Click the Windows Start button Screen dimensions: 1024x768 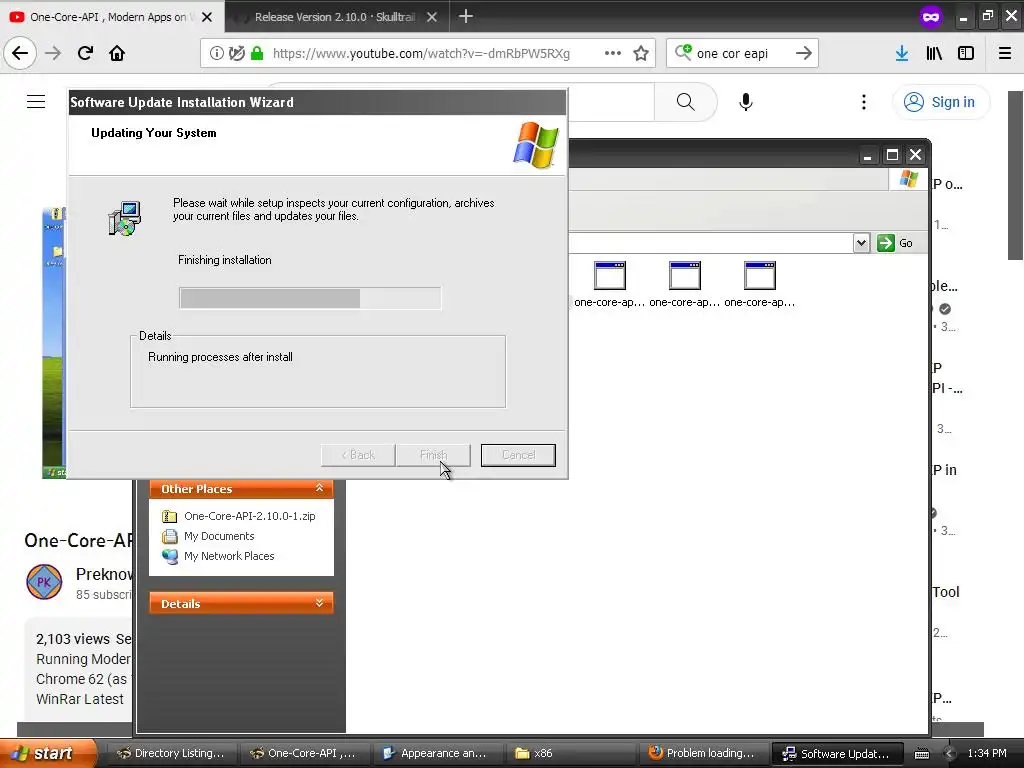pos(49,753)
